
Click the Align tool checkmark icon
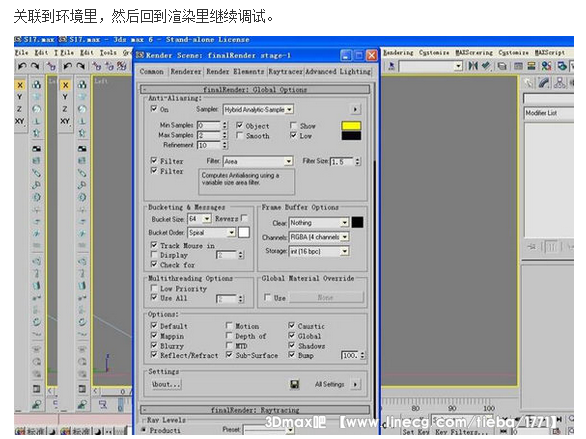pos(485,66)
